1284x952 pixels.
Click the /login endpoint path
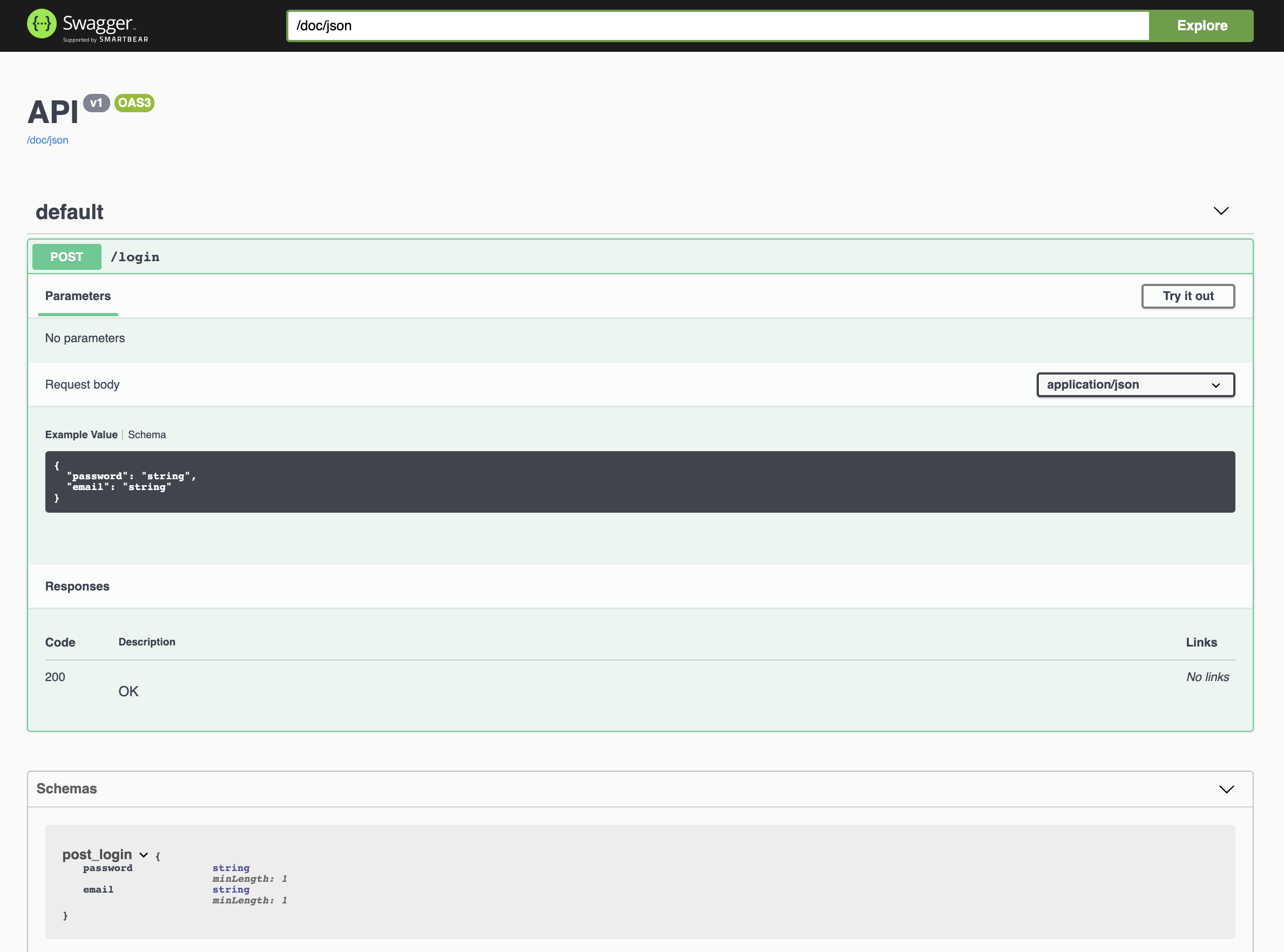(135, 257)
